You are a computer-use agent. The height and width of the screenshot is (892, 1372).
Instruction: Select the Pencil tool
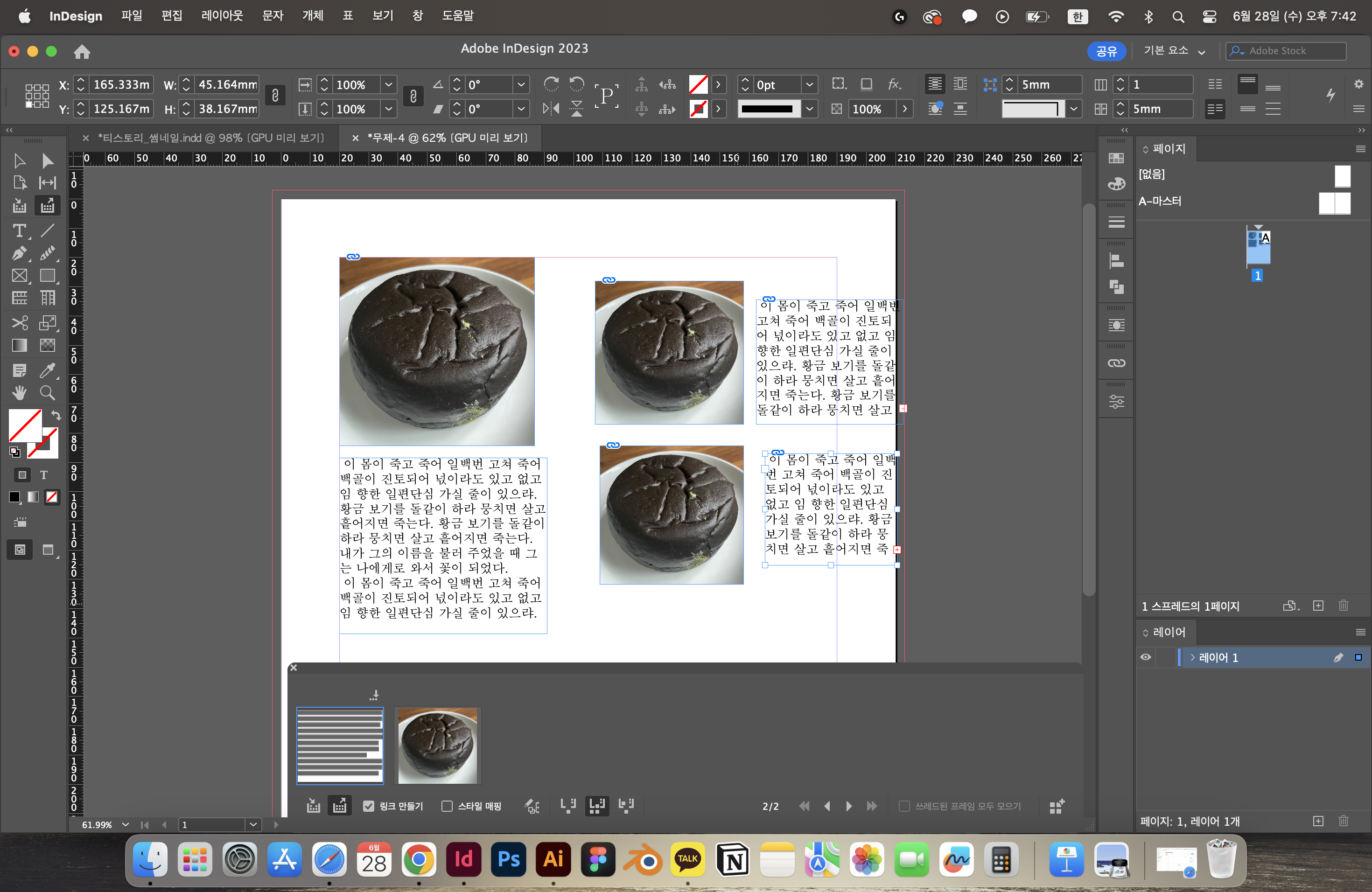(47, 253)
